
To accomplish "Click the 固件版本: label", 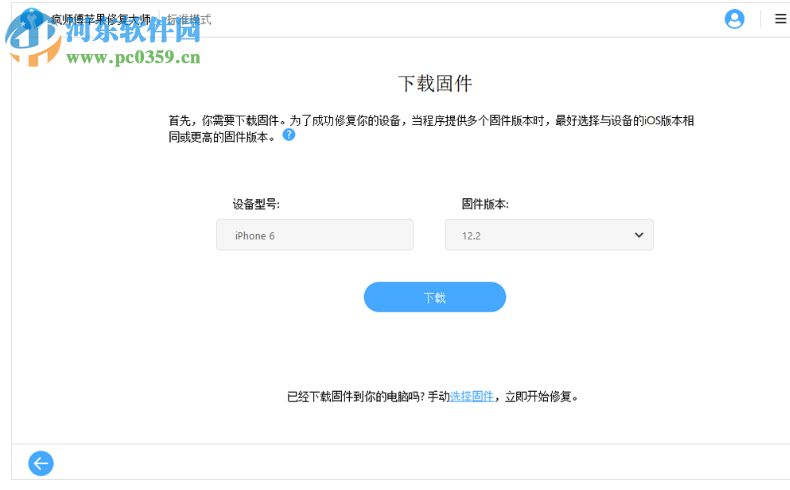I will pyautogui.click(x=485, y=204).
